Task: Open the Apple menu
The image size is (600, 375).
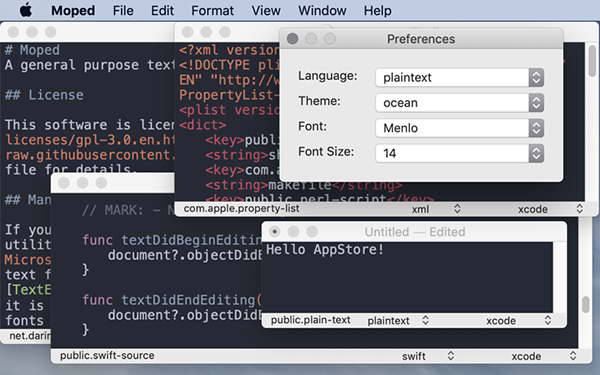Action: click(26, 10)
